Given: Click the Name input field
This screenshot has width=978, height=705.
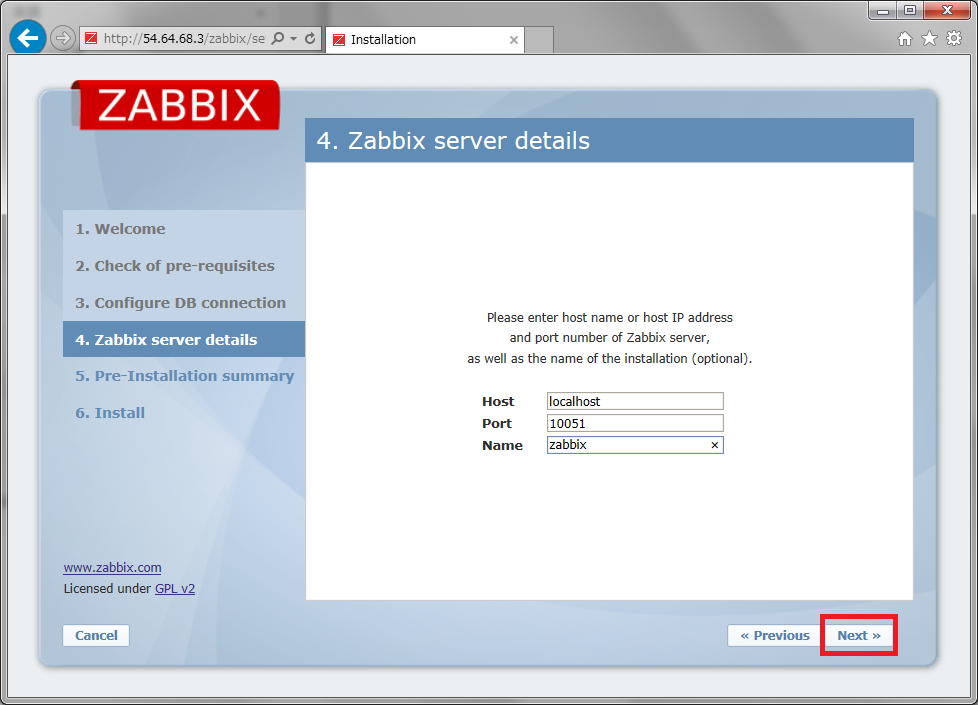Looking at the screenshot, I should coord(635,445).
